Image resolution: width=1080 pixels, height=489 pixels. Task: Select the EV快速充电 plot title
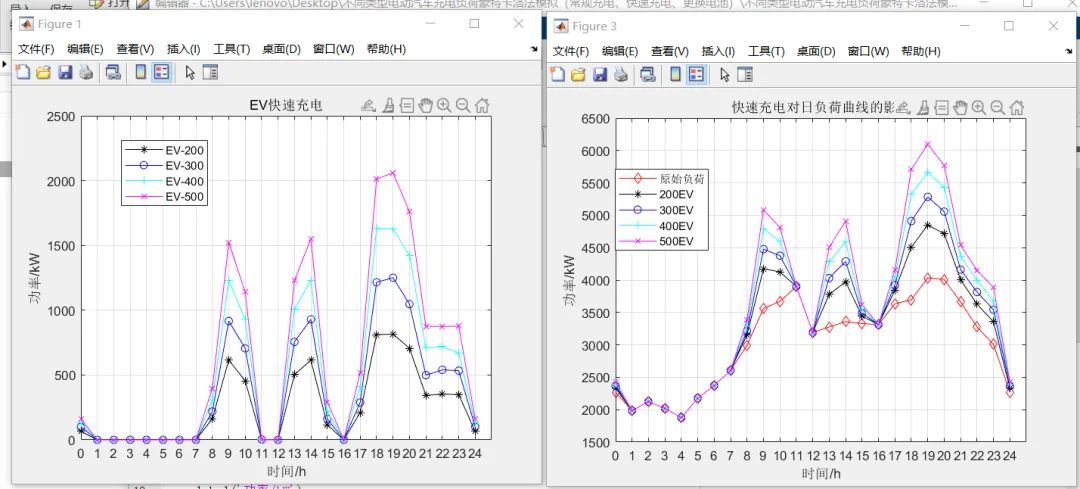click(x=286, y=105)
